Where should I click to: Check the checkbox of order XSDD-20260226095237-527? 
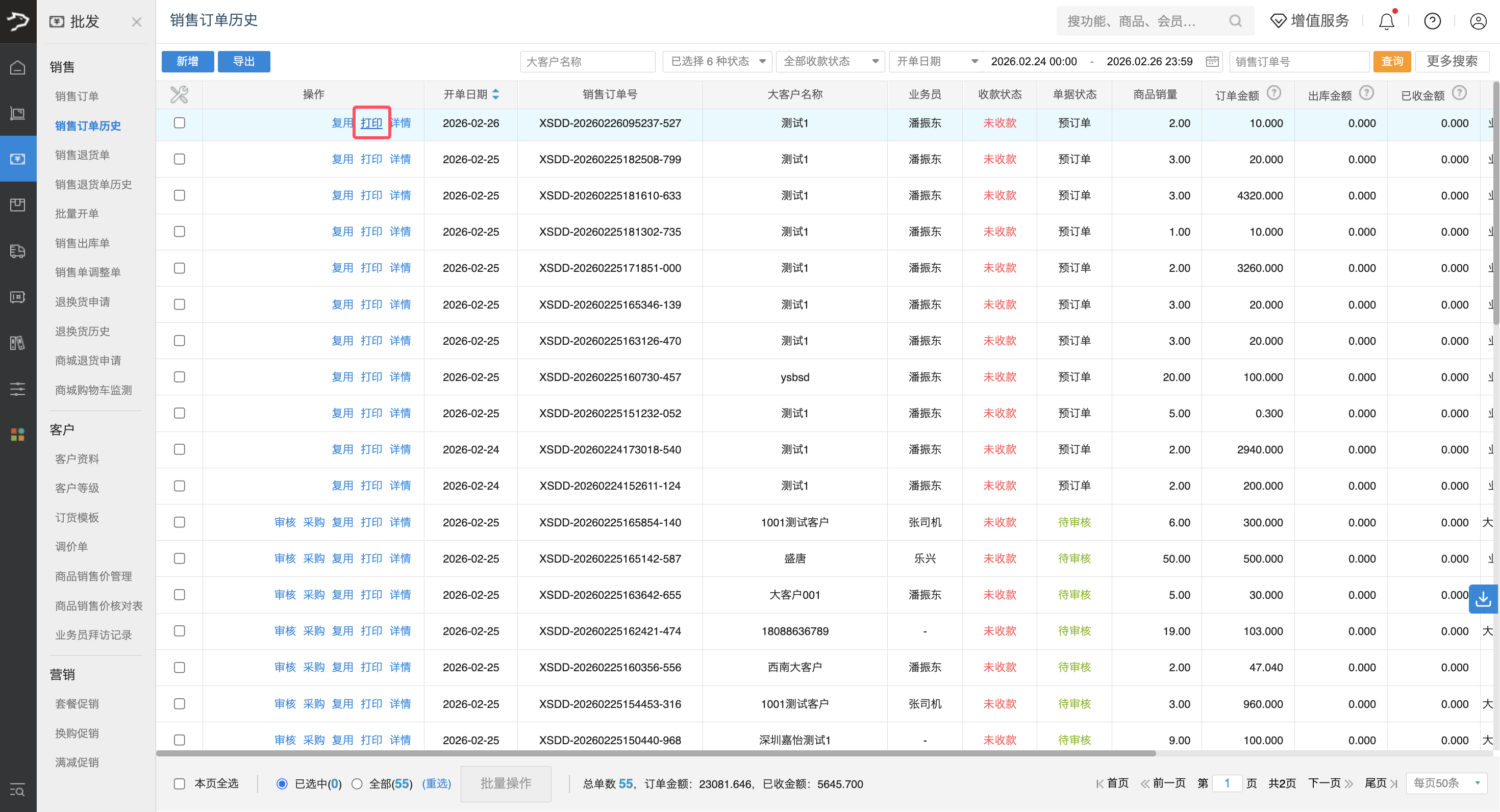(180, 123)
